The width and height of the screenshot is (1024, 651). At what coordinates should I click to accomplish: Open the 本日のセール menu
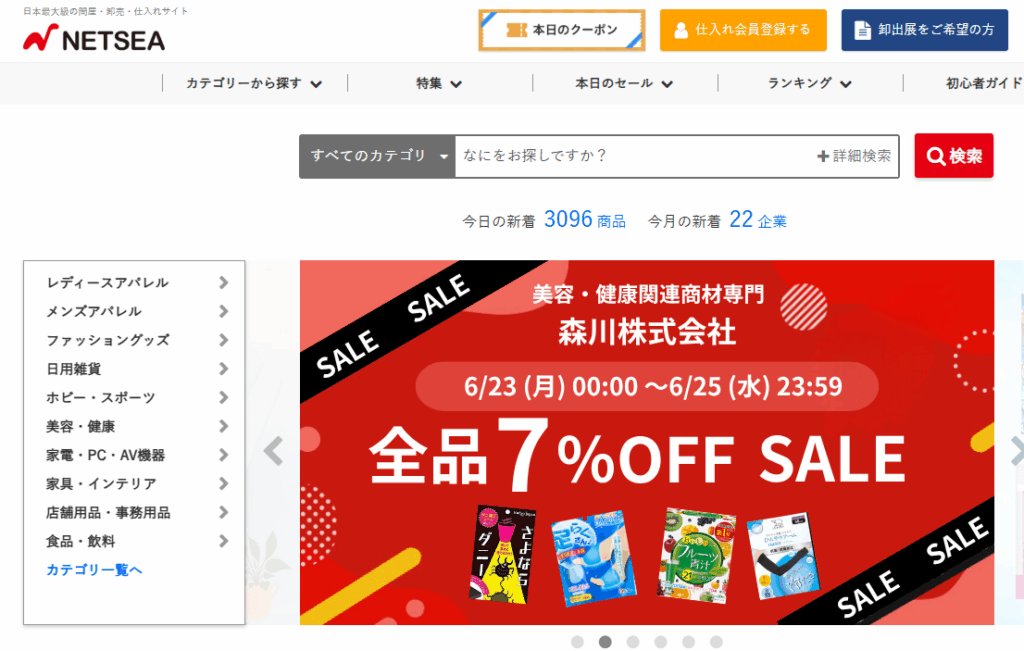[624, 84]
